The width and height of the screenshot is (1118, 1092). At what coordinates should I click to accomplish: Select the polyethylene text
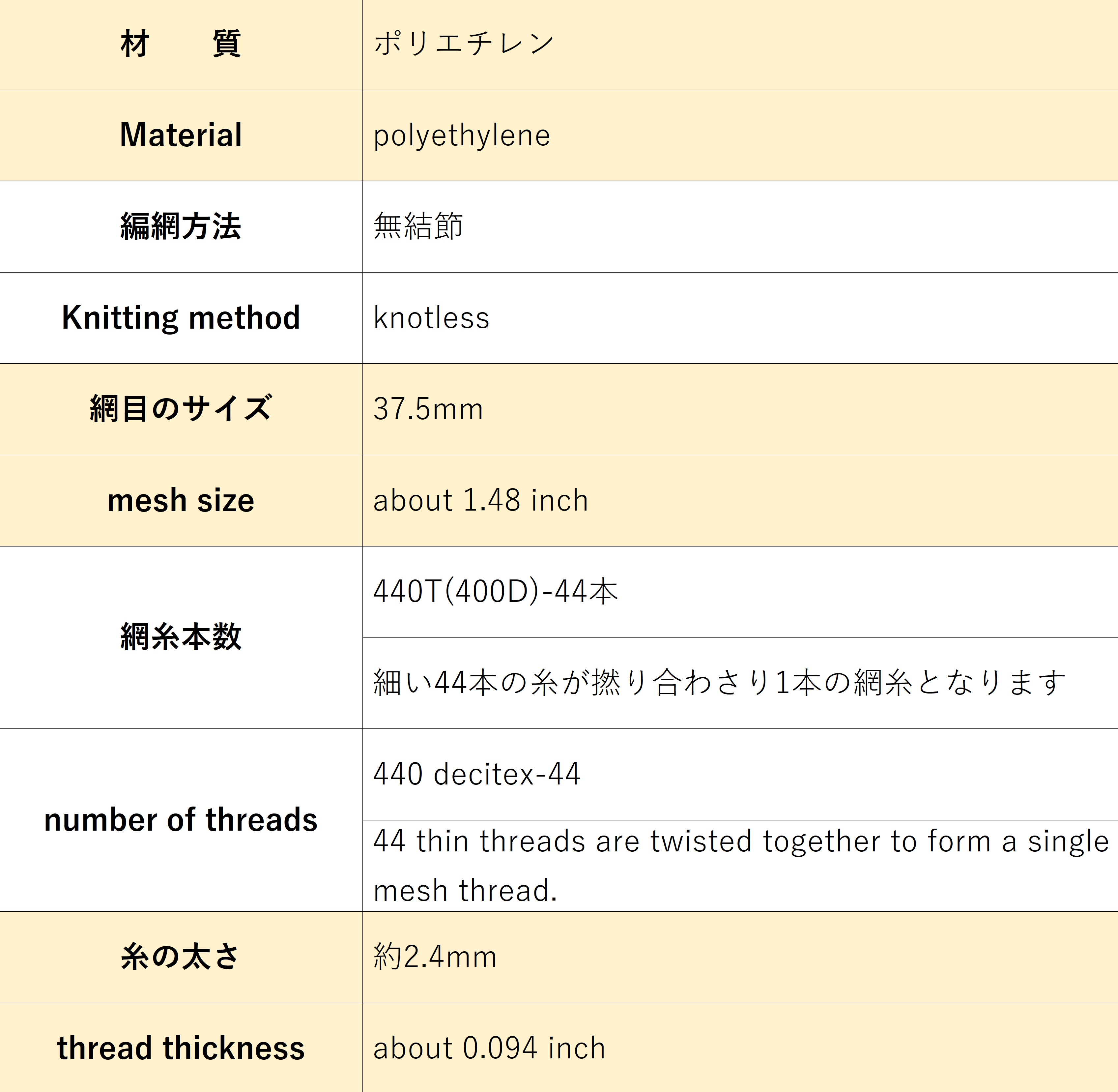[x=462, y=135]
